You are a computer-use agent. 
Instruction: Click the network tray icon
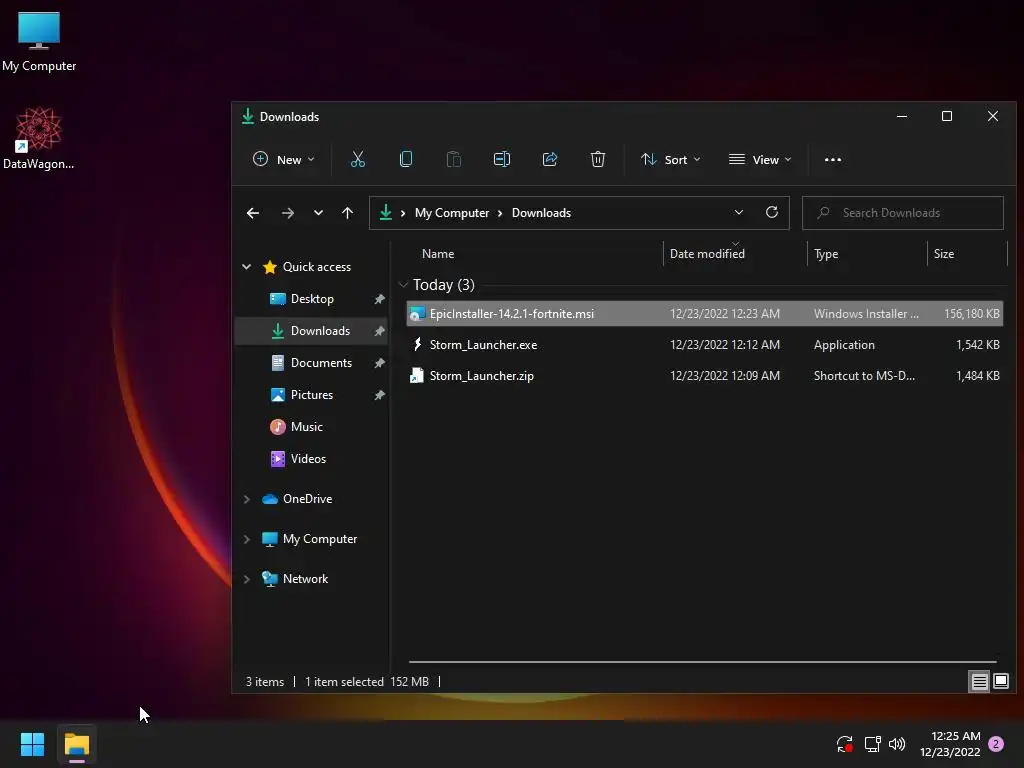[x=872, y=744]
